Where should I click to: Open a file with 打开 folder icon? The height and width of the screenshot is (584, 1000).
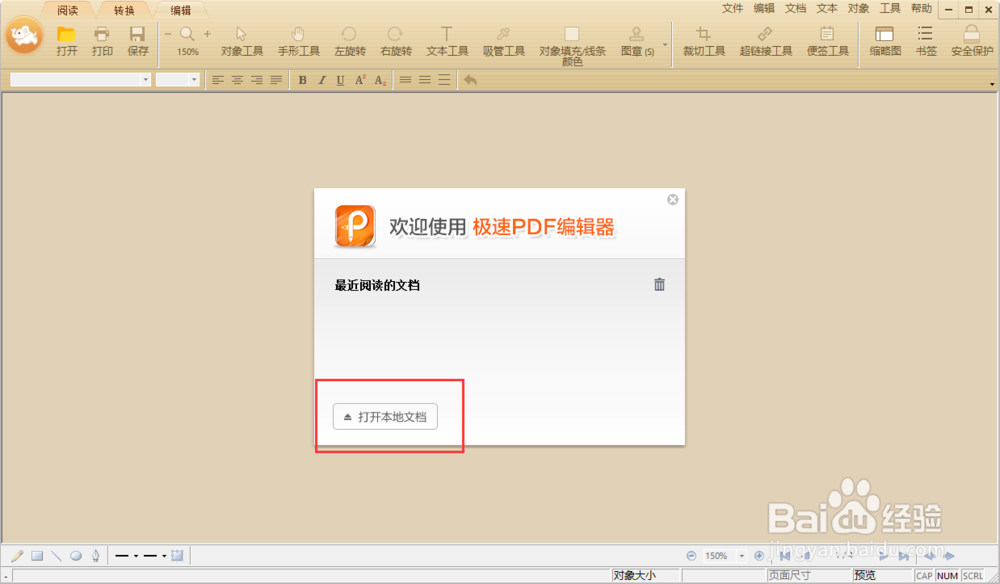(66, 41)
